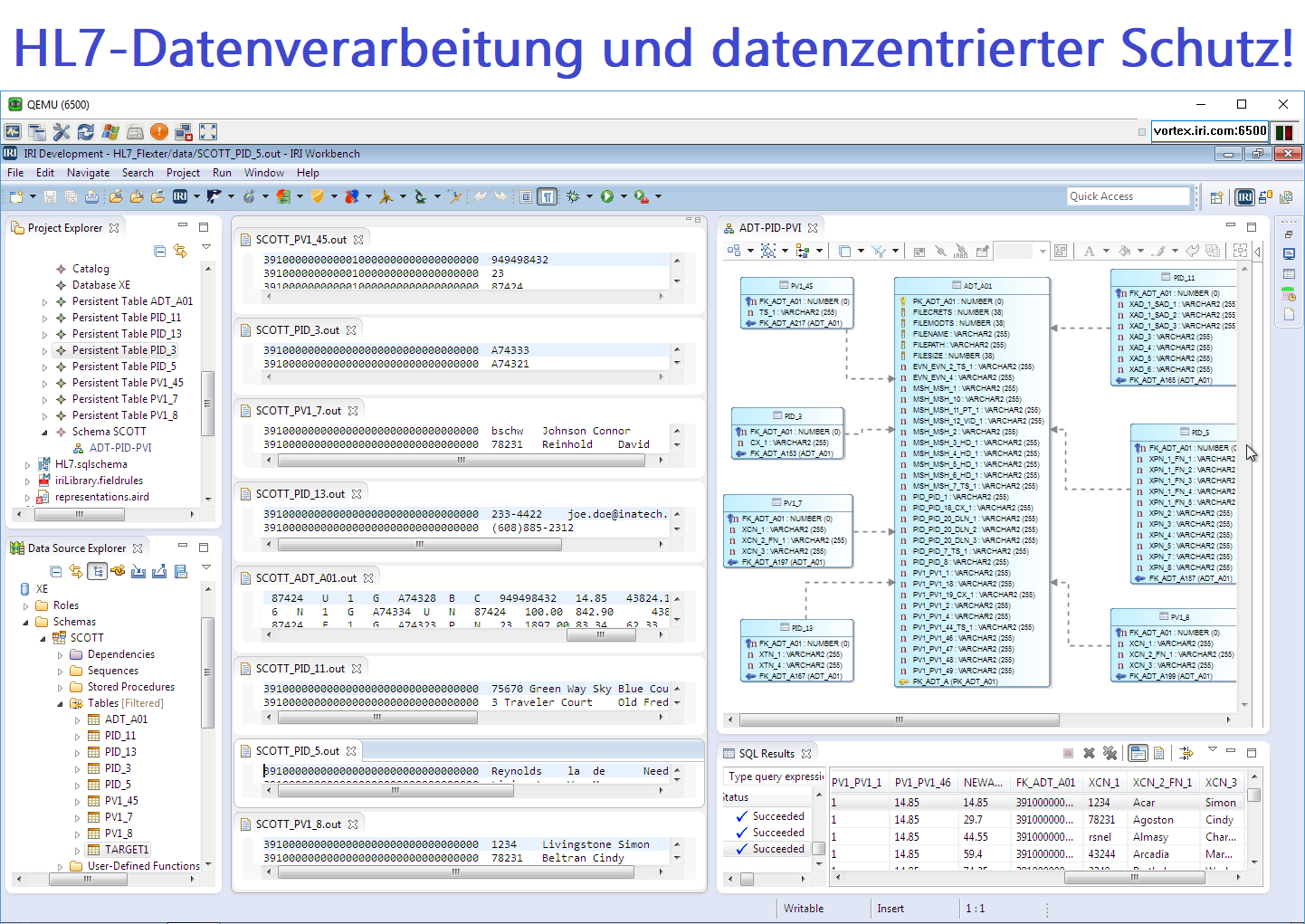The width and height of the screenshot is (1305, 924).
Task: Click the Debug bug icon in toolbar
Action: (x=573, y=196)
